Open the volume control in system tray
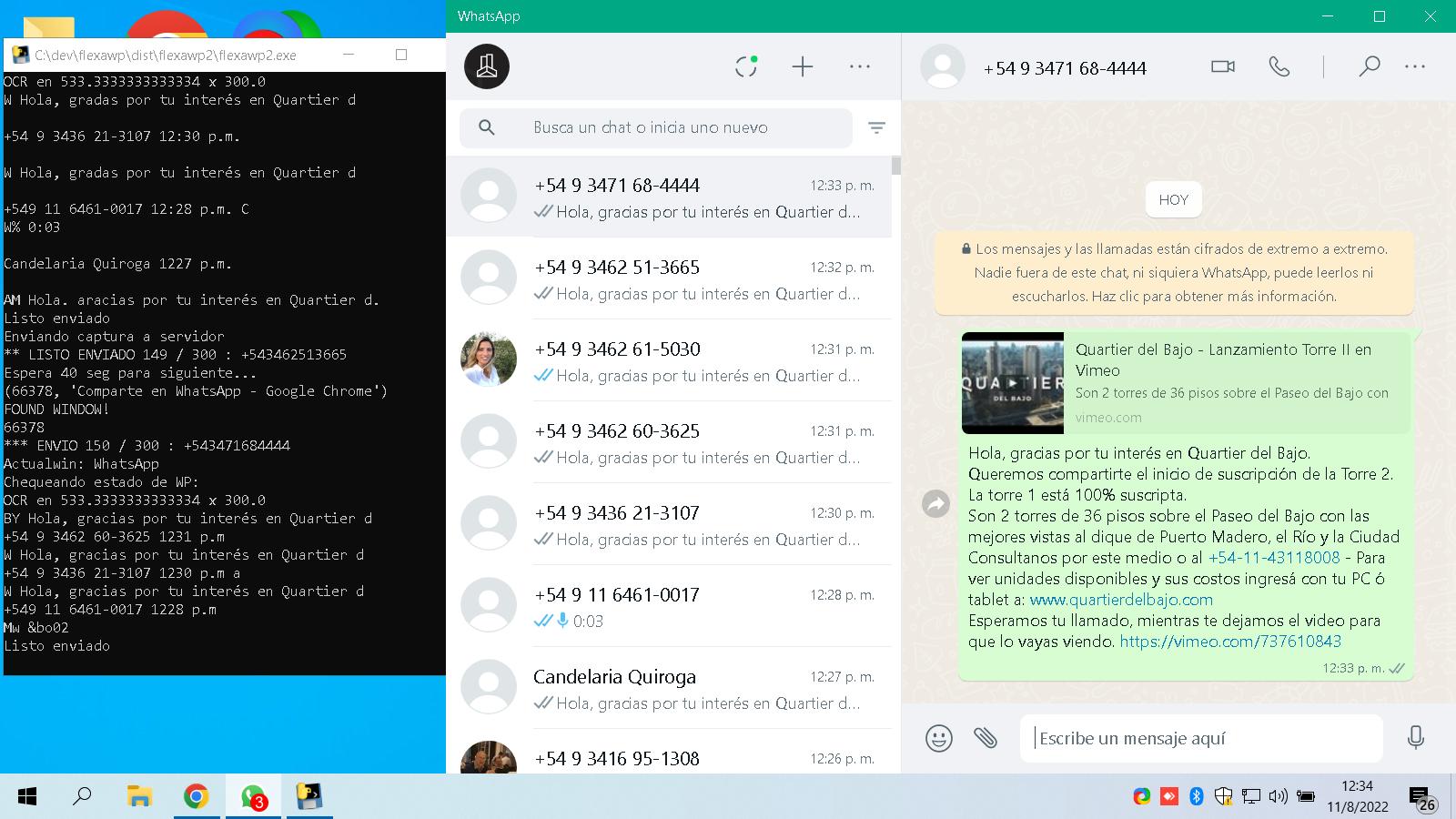1456x819 pixels. point(1278,797)
